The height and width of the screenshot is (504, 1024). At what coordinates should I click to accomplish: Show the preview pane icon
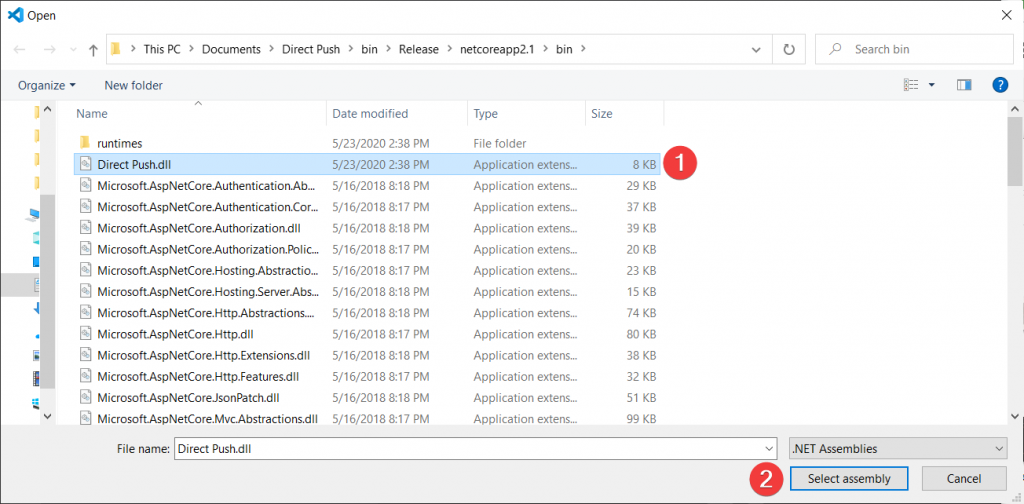(x=964, y=85)
